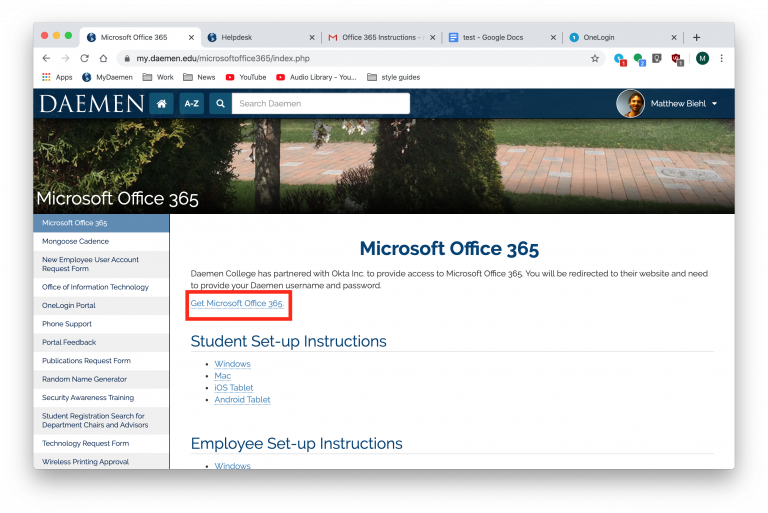Image resolution: width=768 pixels, height=513 pixels.
Task: Click the Daemen home icon button
Action: 162,103
